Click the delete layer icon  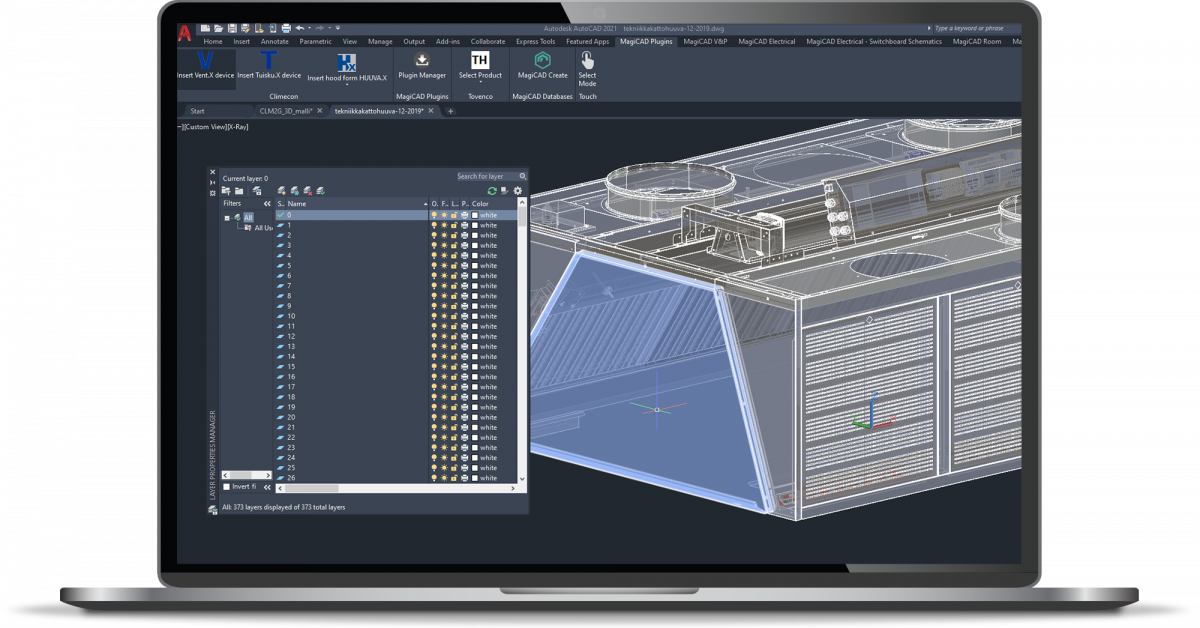coord(308,190)
